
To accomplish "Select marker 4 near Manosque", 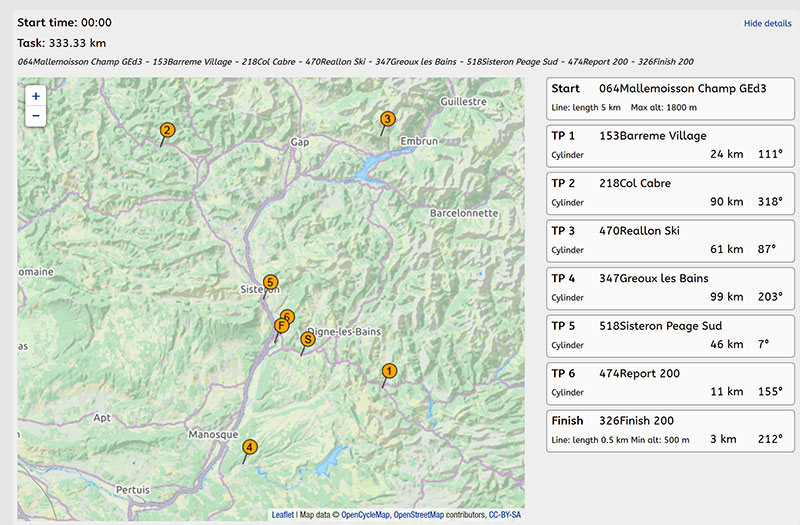I will tap(249, 447).
